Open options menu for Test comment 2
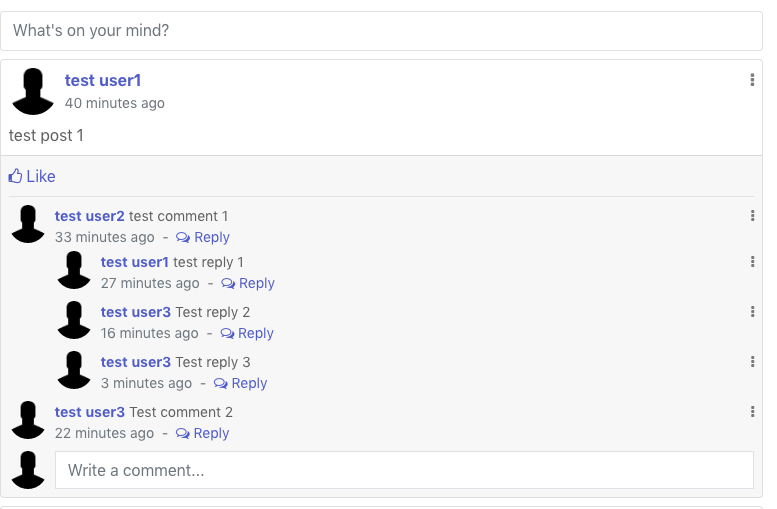The height and width of the screenshot is (509, 777). (x=752, y=411)
